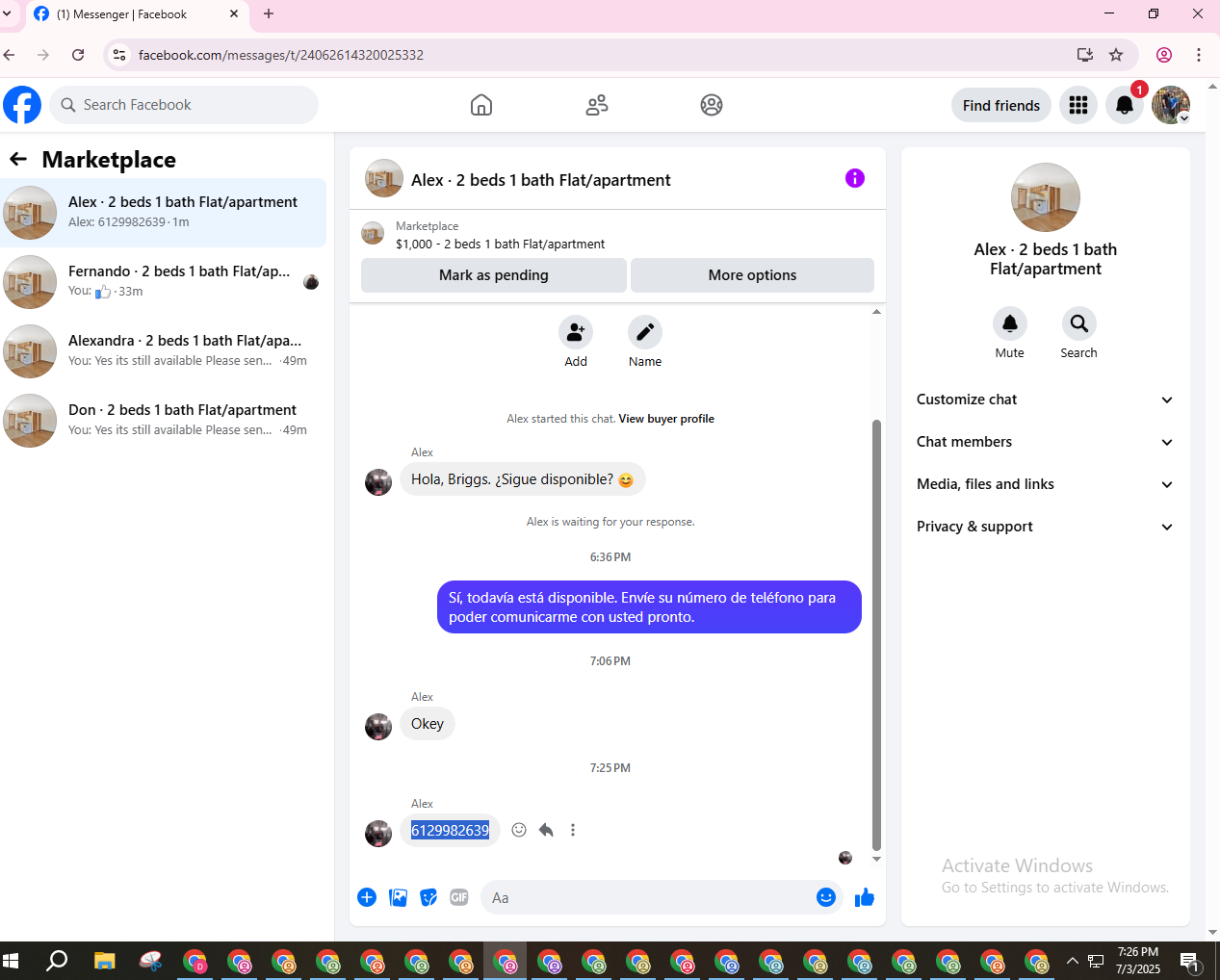
Task: Choose a sticker in the composer
Action: tap(428, 897)
